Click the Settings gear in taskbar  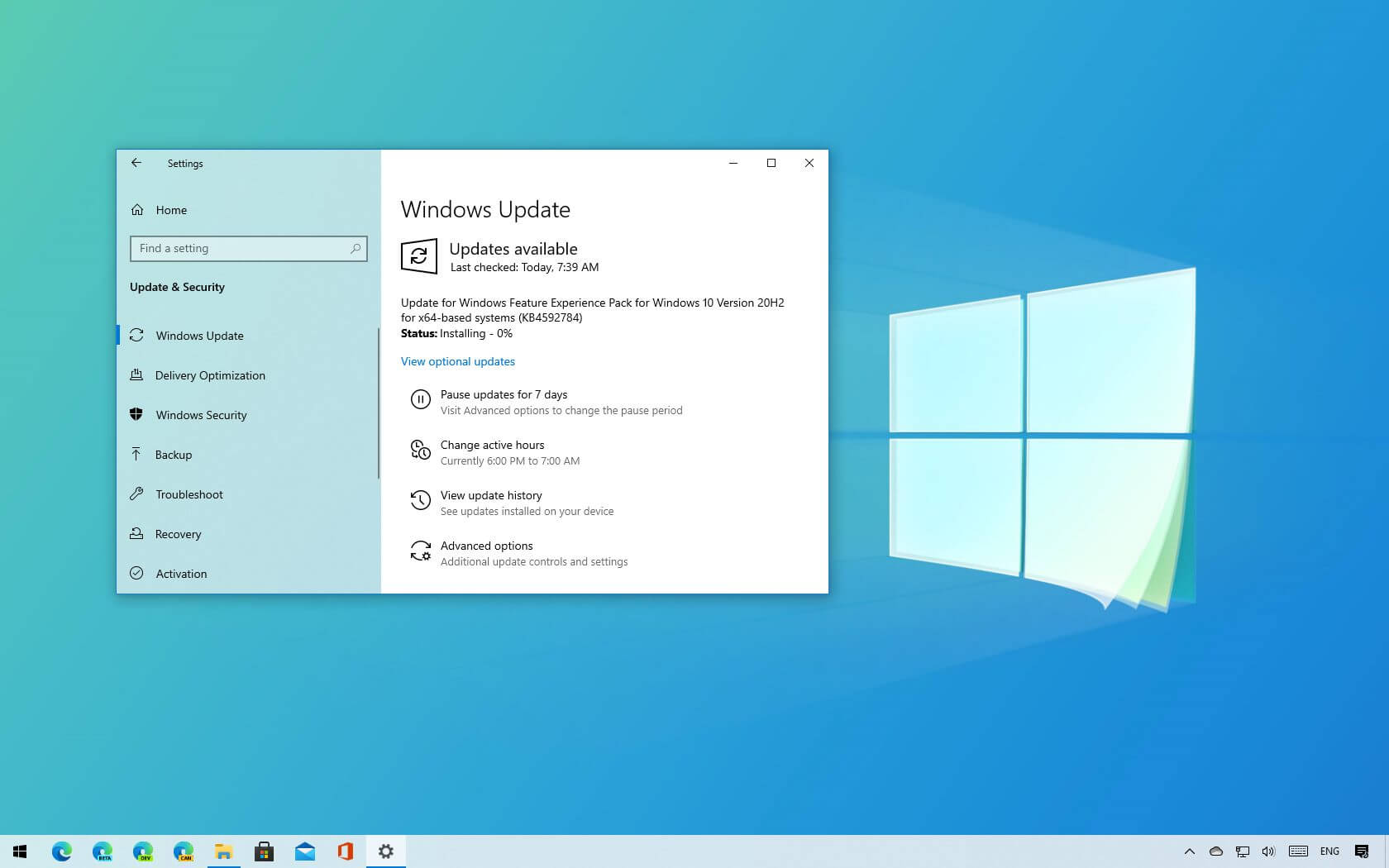pyautogui.click(x=385, y=851)
